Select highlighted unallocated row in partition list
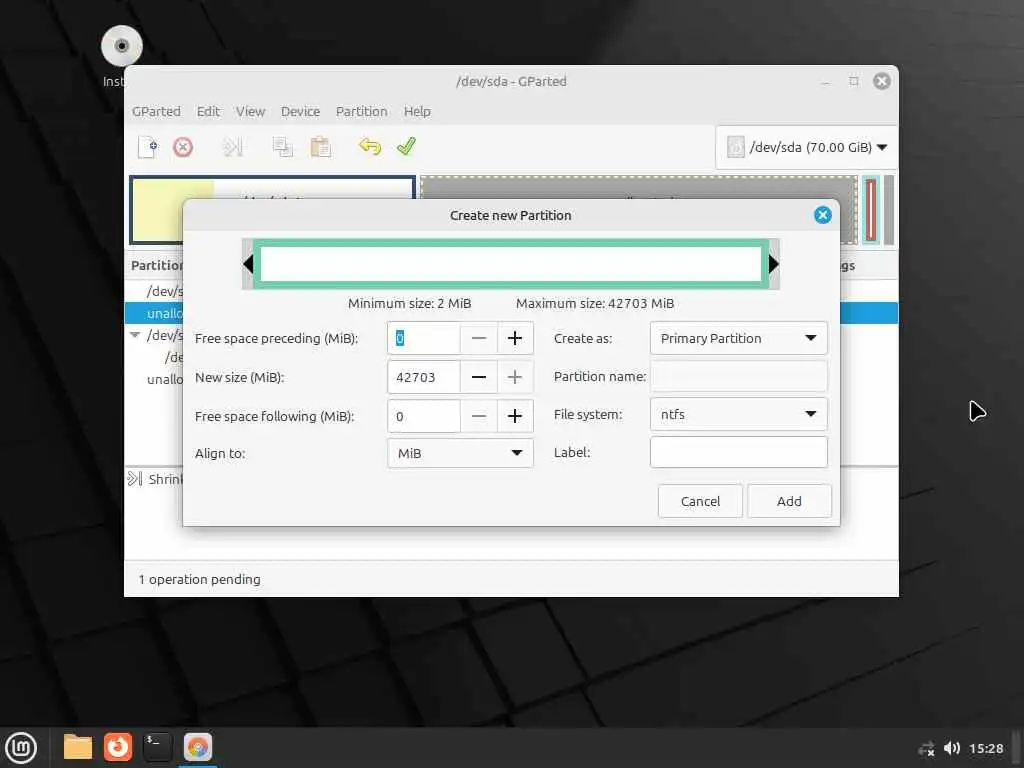 [154, 313]
